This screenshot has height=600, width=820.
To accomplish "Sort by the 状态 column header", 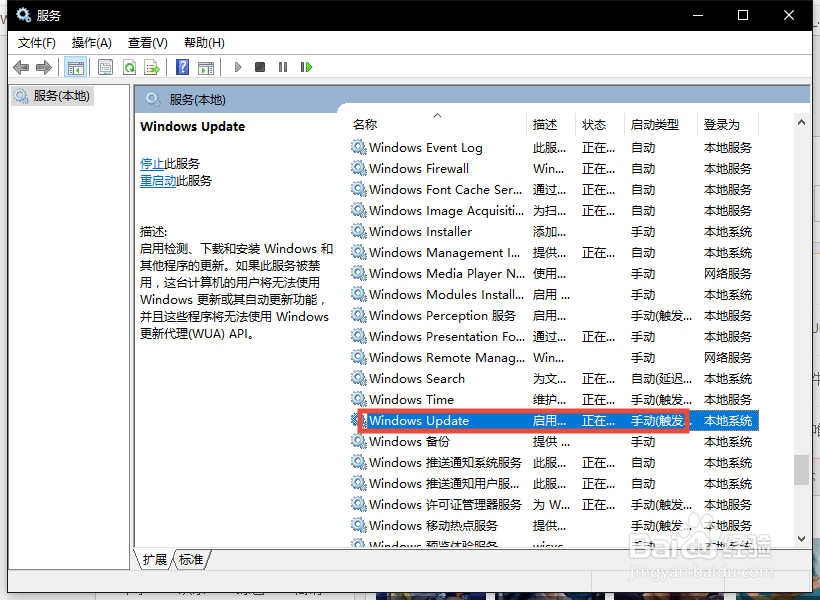I will [600, 124].
